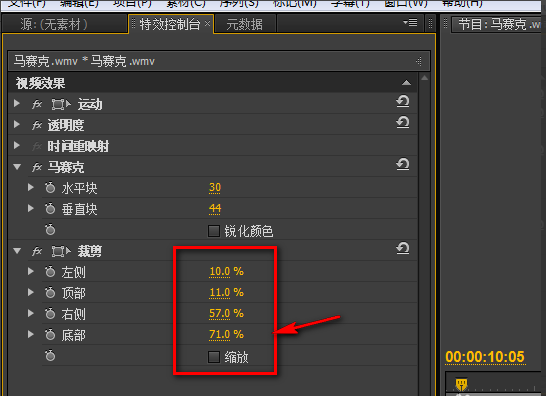The height and width of the screenshot is (396, 546).
Task: Select the 节目: 马赛克 program monitor tab
Action: tap(498, 24)
